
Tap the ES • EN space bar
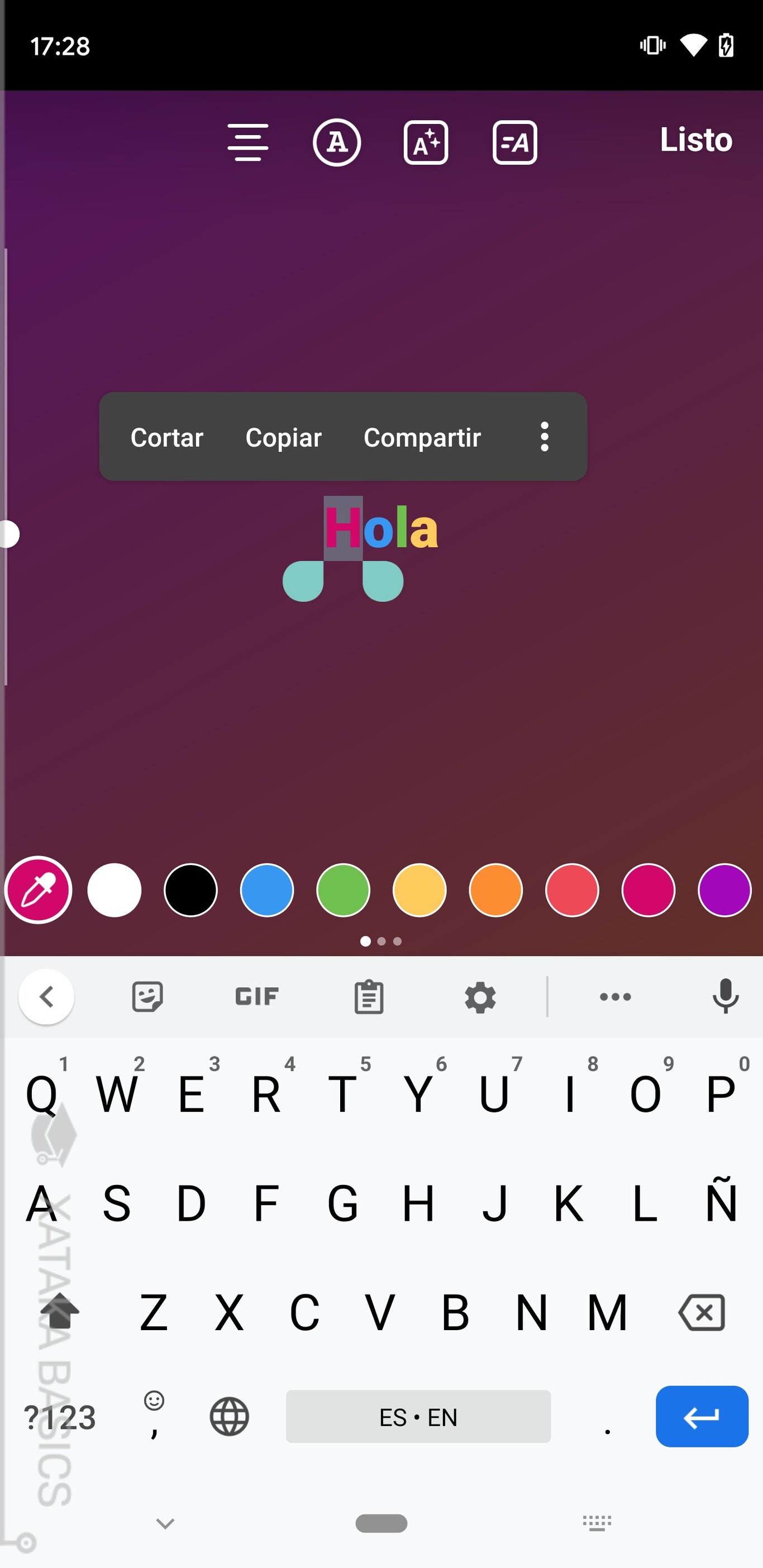(418, 1417)
